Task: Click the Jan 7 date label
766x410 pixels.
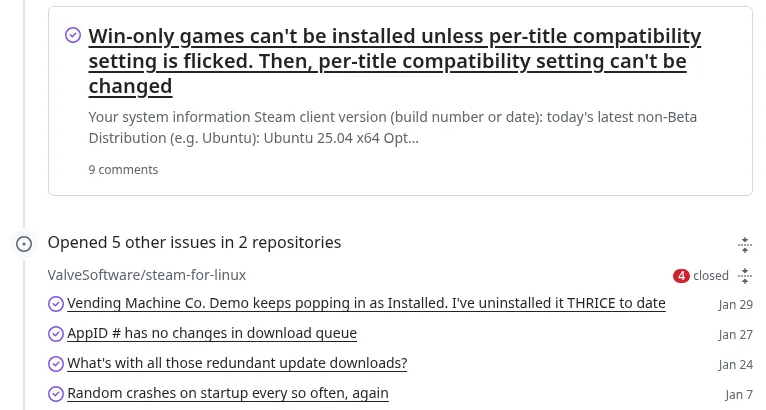Action: (739, 394)
